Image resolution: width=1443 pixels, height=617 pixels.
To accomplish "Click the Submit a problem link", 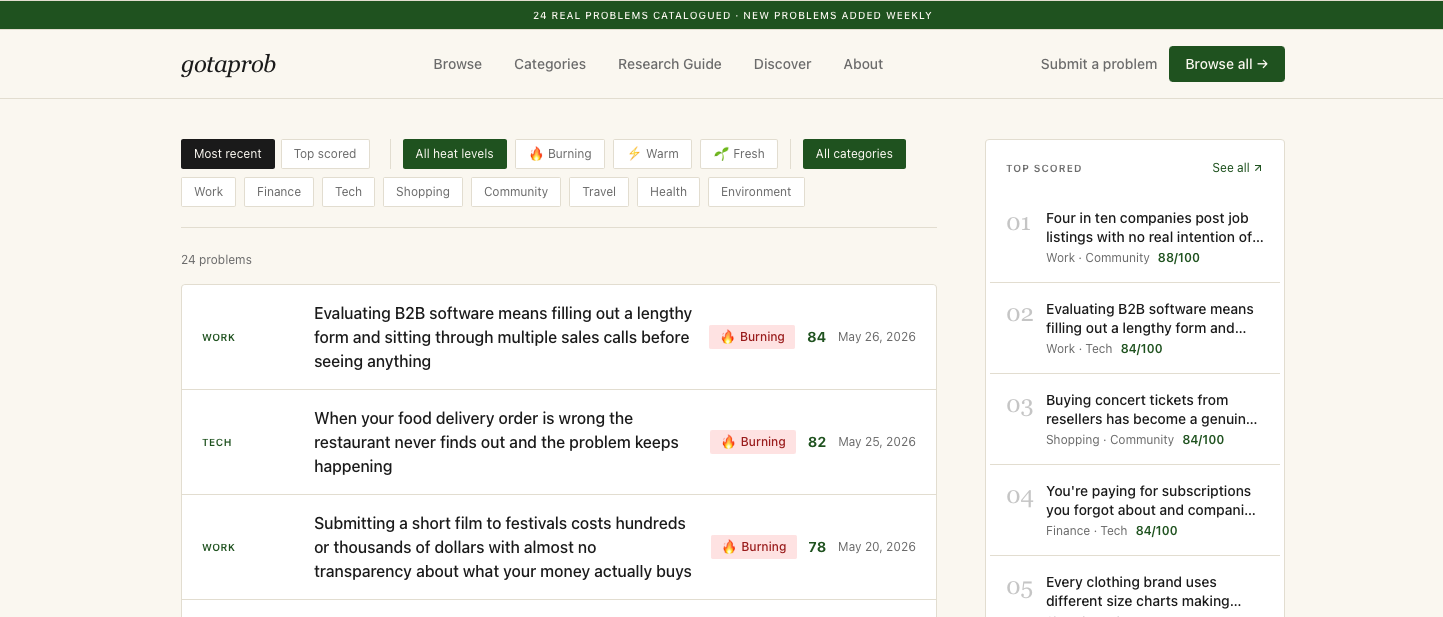I will [1099, 64].
